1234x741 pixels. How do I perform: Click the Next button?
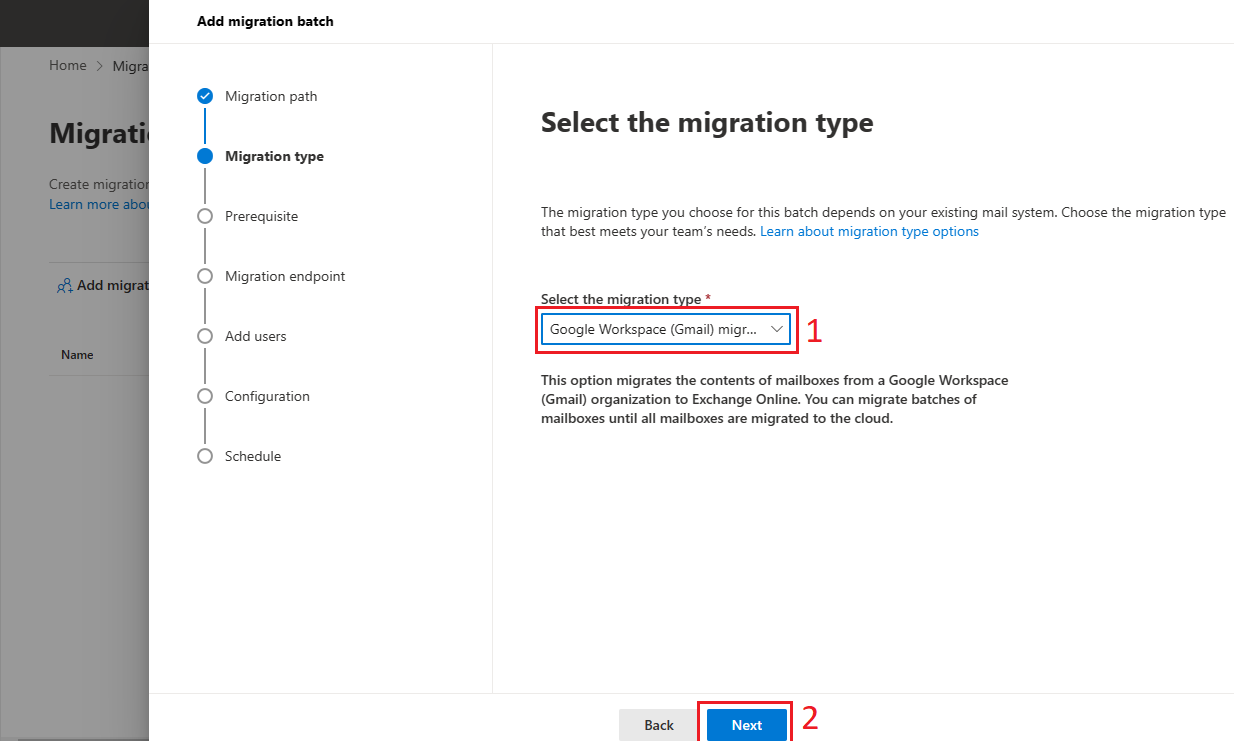coord(746,725)
